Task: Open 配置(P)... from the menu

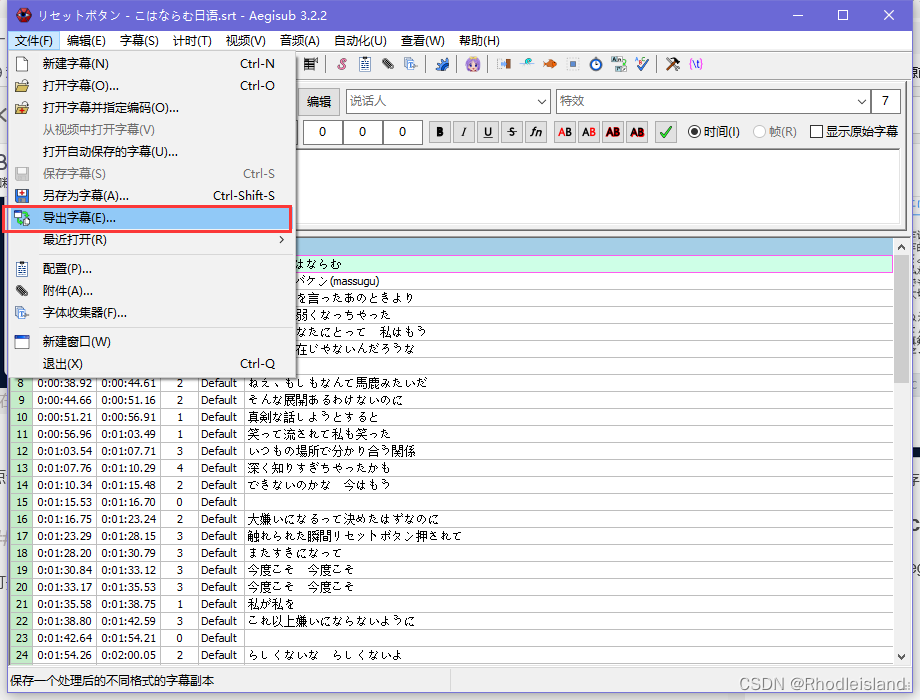Action: pyautogui.click(x=150, y=269)
